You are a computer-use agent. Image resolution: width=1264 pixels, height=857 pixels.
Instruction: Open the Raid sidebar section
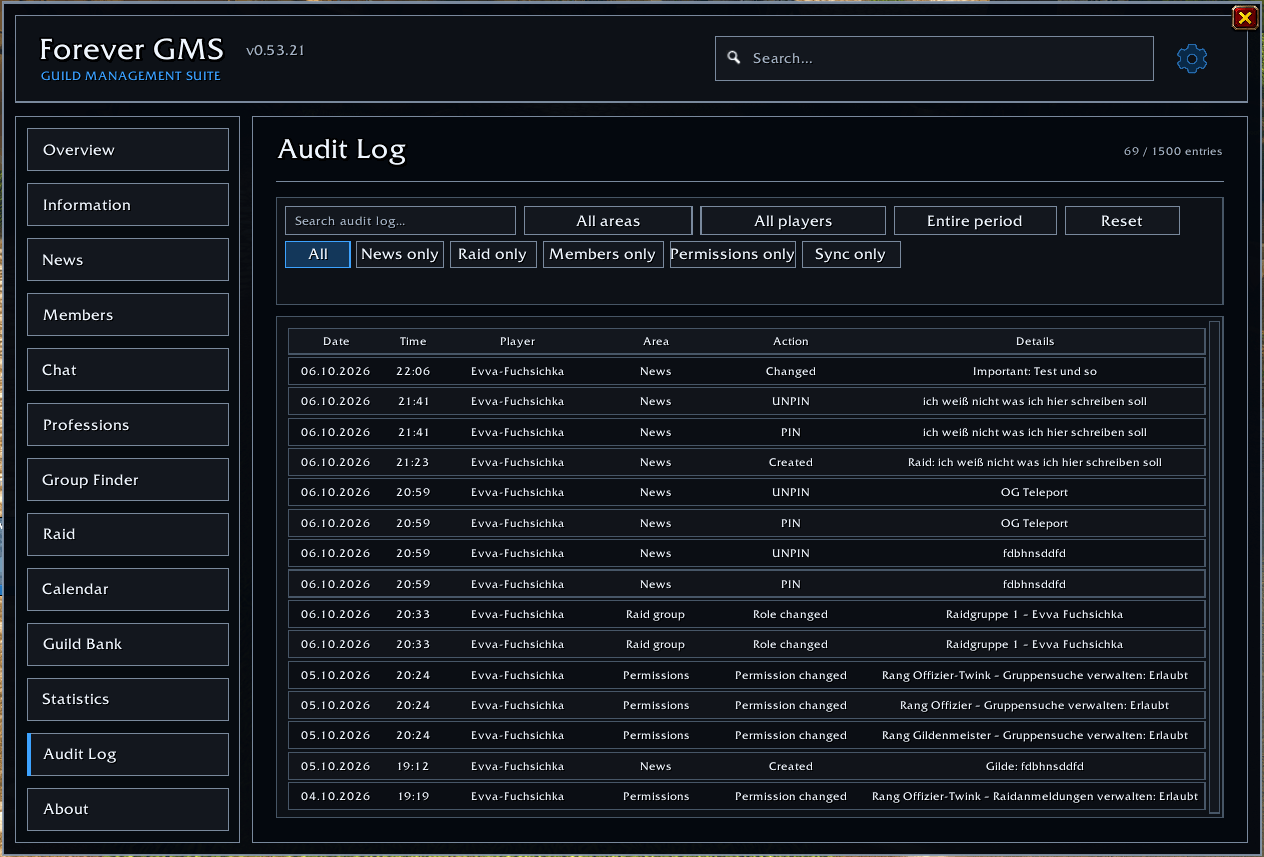(x=128, y=534)
